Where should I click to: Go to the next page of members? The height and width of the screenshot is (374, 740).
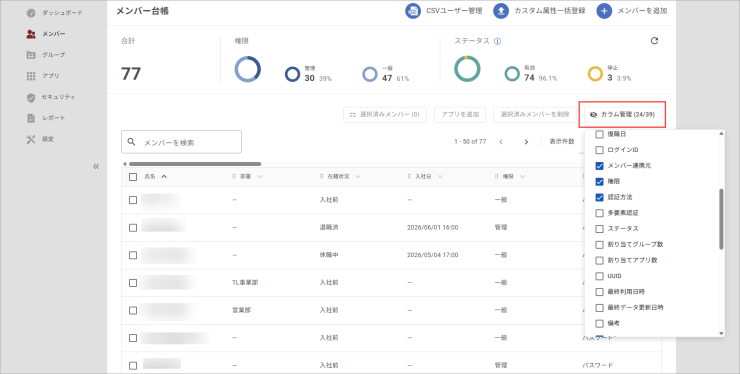tap(526, 142)
